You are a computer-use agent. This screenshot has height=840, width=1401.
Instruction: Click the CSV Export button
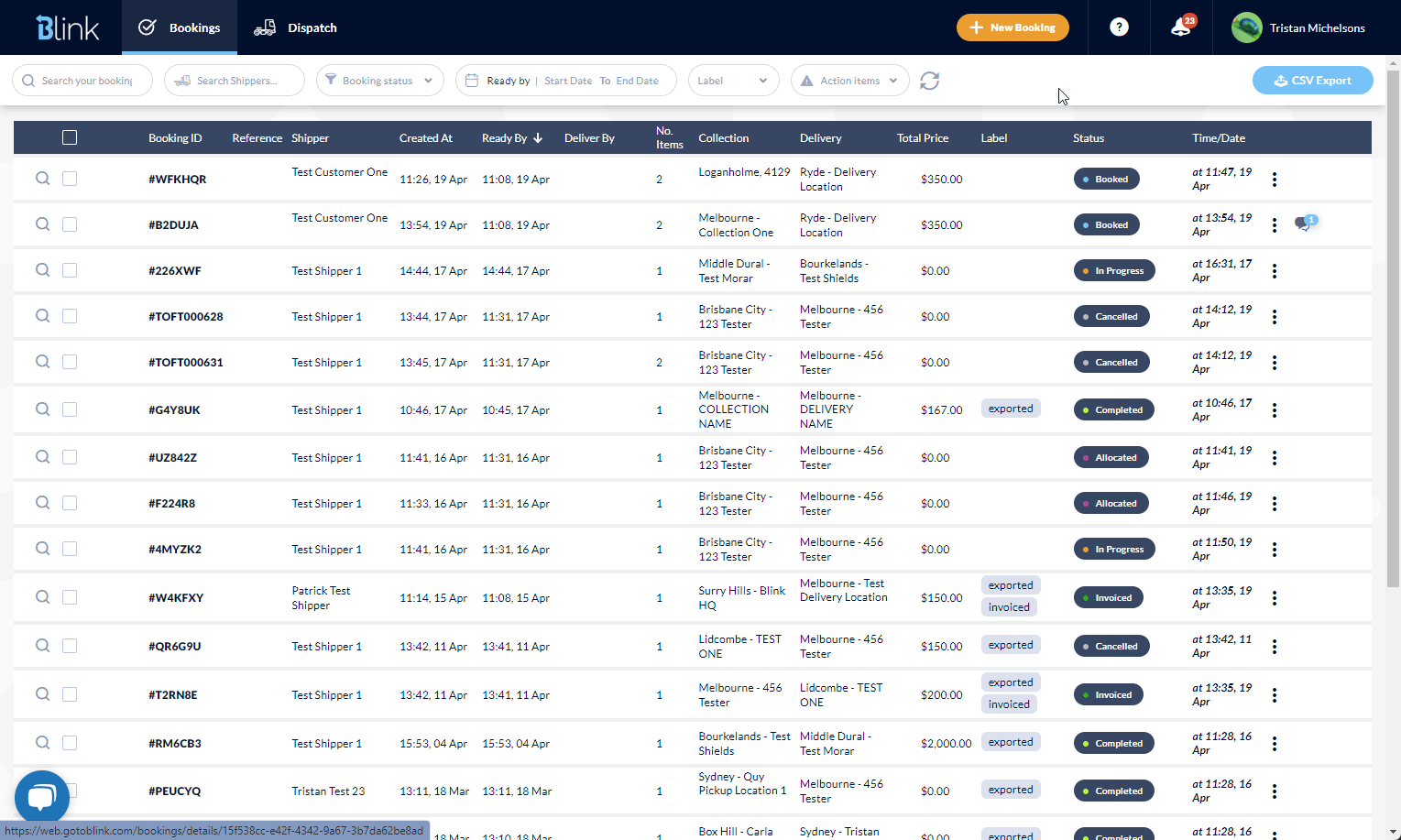1312,80
